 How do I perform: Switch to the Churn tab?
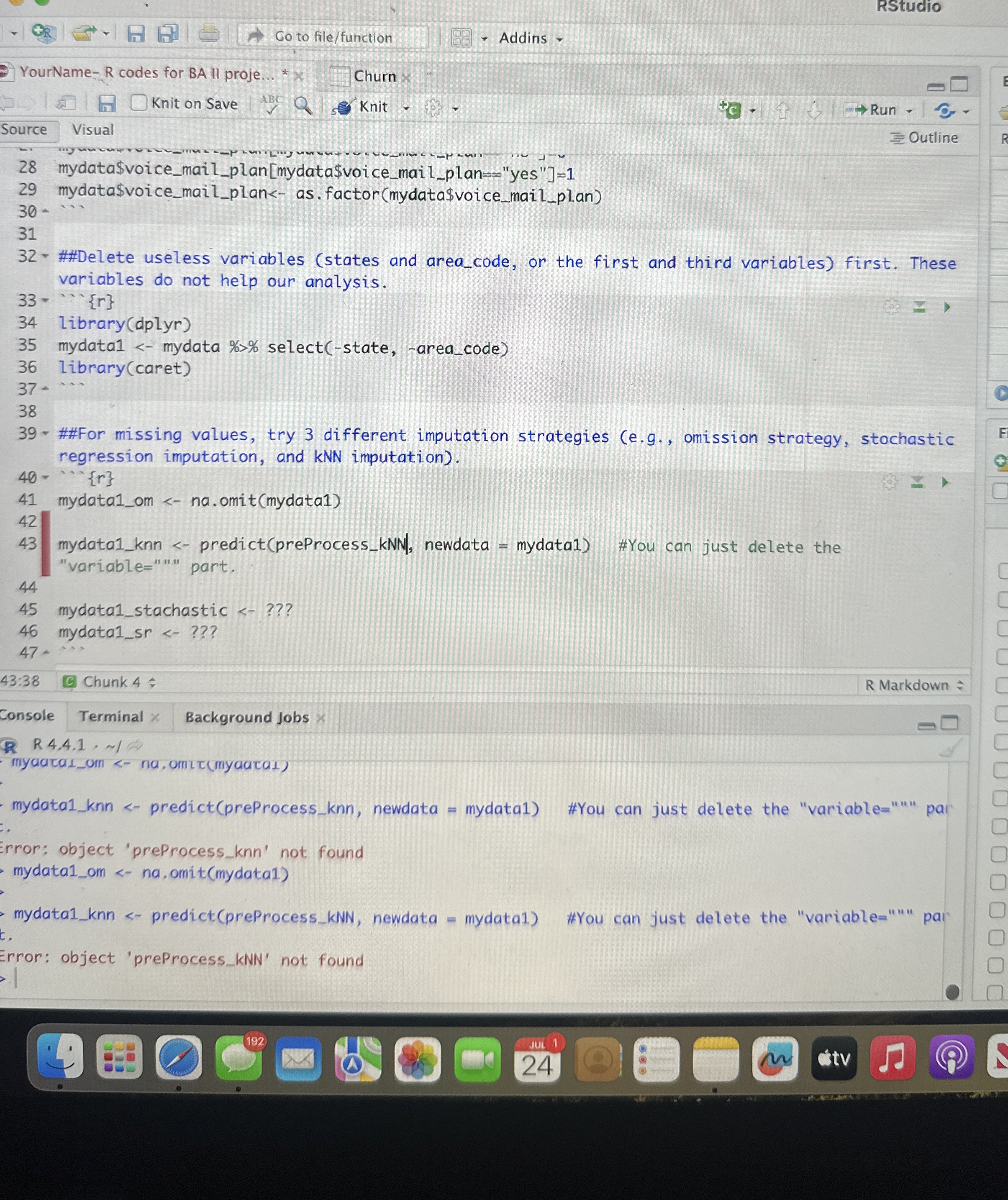[374, 76]
